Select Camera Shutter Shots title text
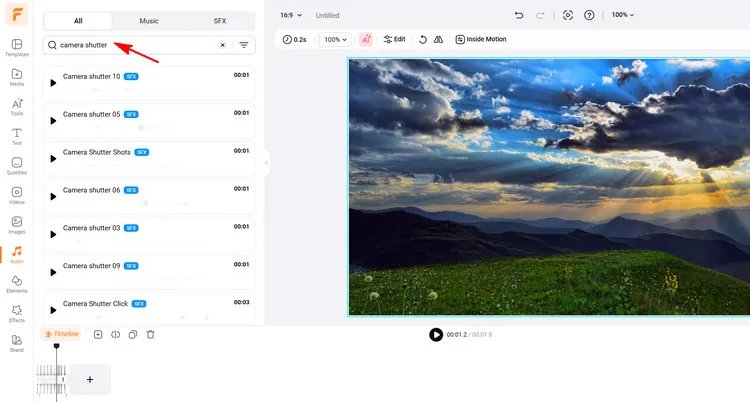 pos(97,152)
